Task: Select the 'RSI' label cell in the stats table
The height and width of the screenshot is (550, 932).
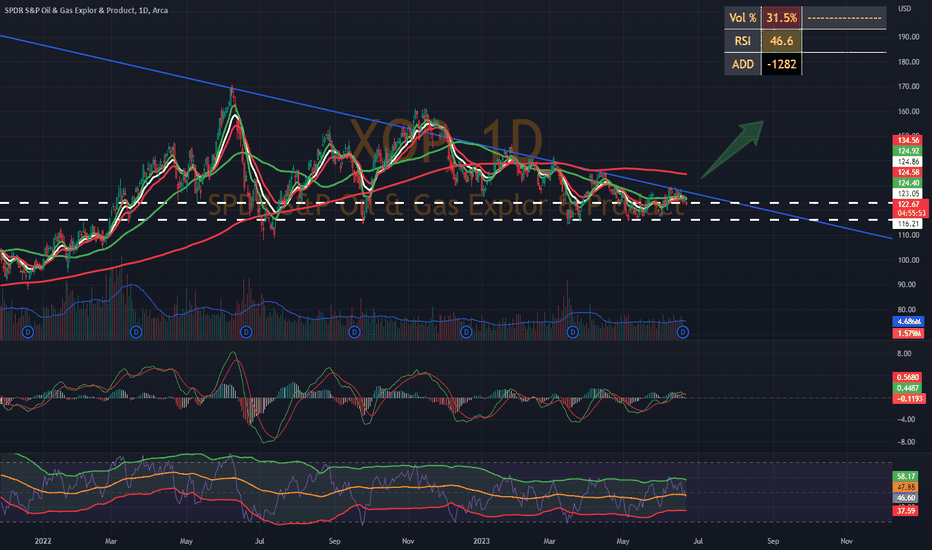Action: [742, 41]
